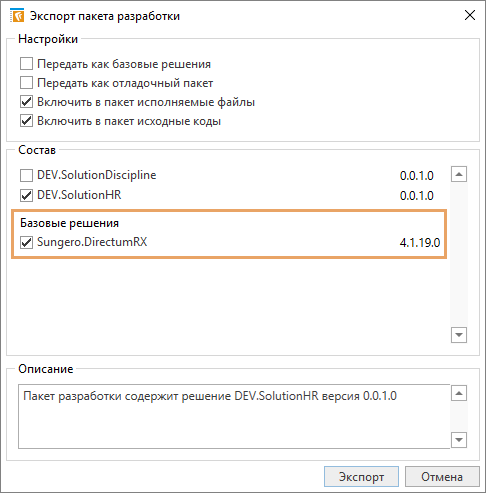Image resolution: width=486 pixels, height=493 pixels.
Task: Enable 'Передать как отладочный пакет' checkbox
Action: click(26, 83)
